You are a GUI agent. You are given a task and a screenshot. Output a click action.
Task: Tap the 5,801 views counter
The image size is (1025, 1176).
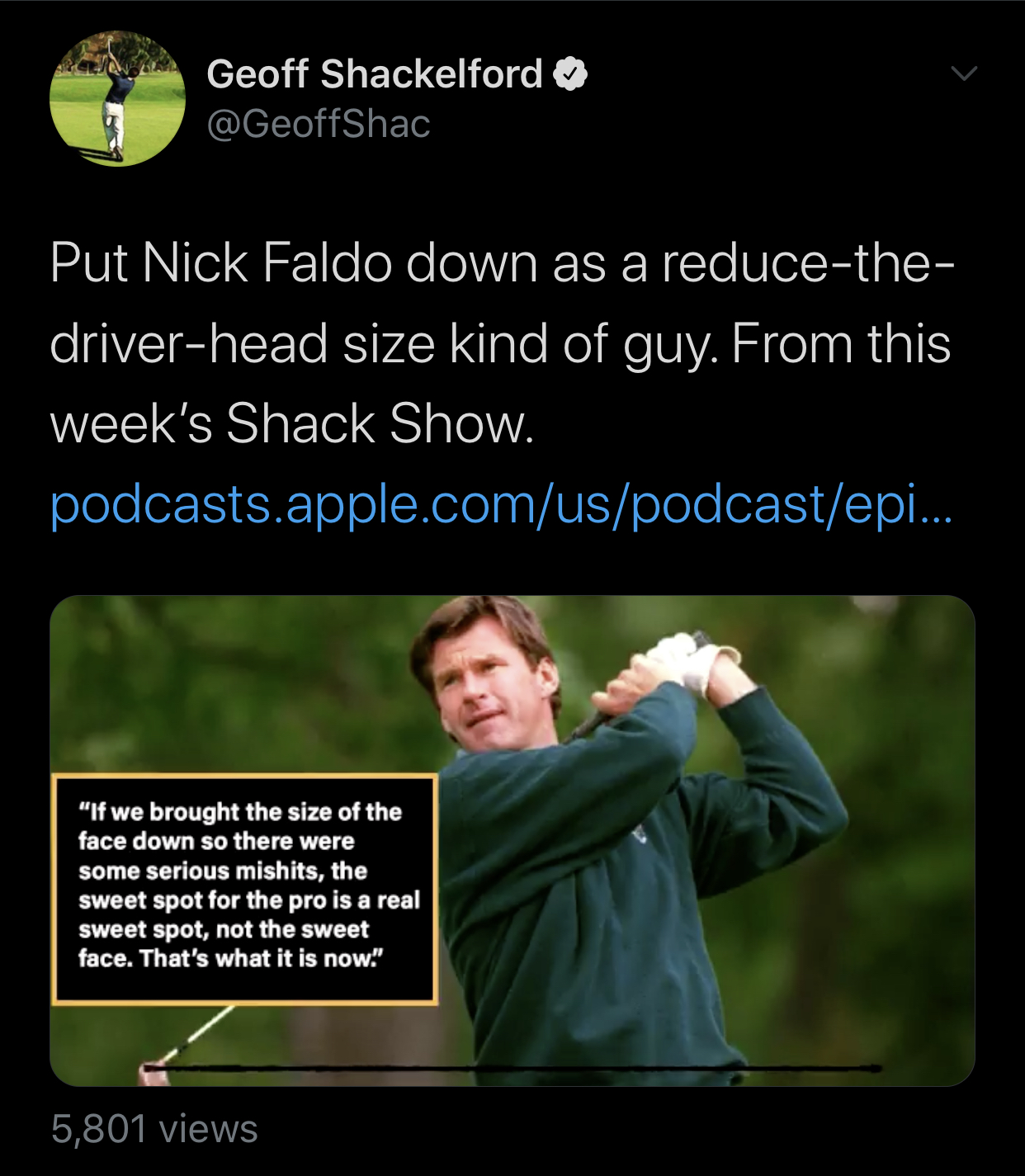click(x=154, y=1128)
